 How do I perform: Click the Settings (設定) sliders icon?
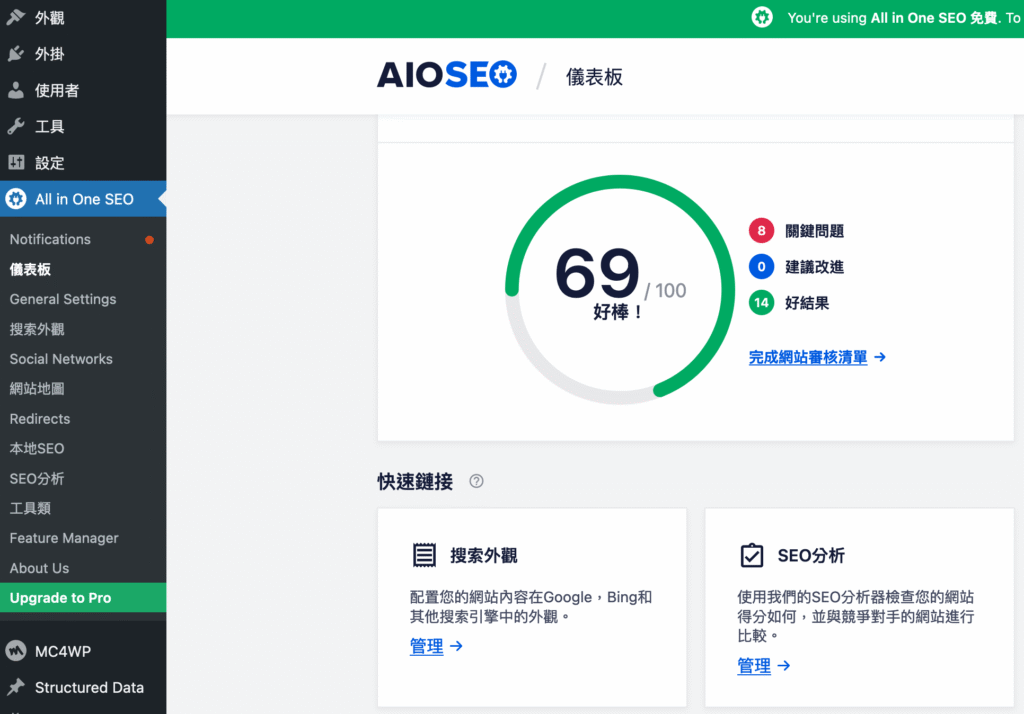click(x=16, y=162)
